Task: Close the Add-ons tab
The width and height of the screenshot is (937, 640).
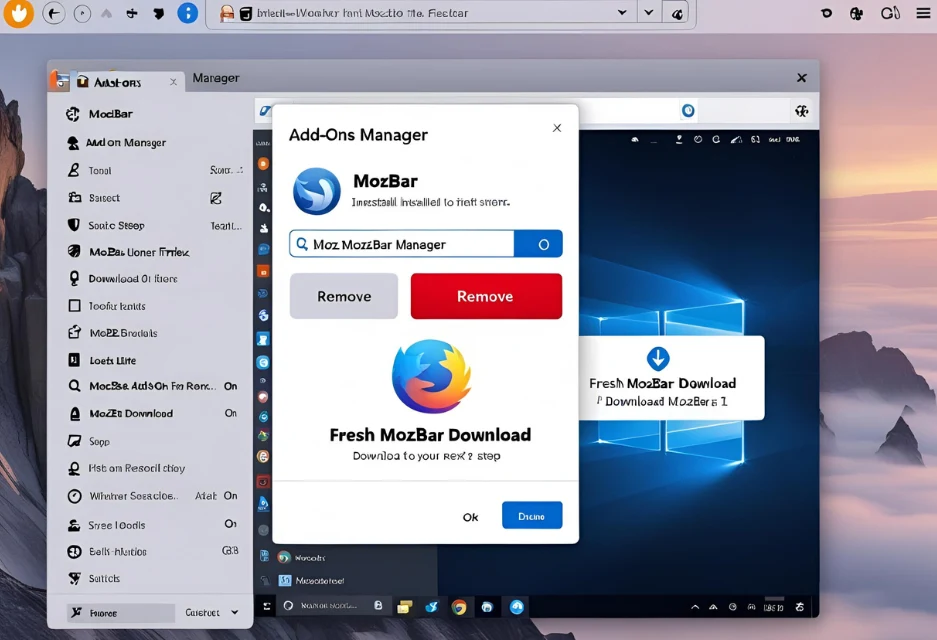Action: (x=173, y=82)
